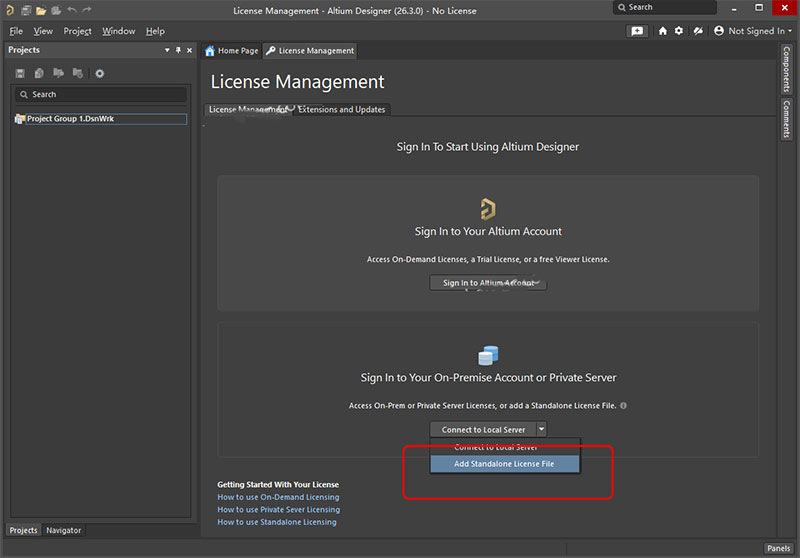The width and height of the screenshot is (800, 558).
Task: Click the Panels button in status bar
Action: click(779, 548)
